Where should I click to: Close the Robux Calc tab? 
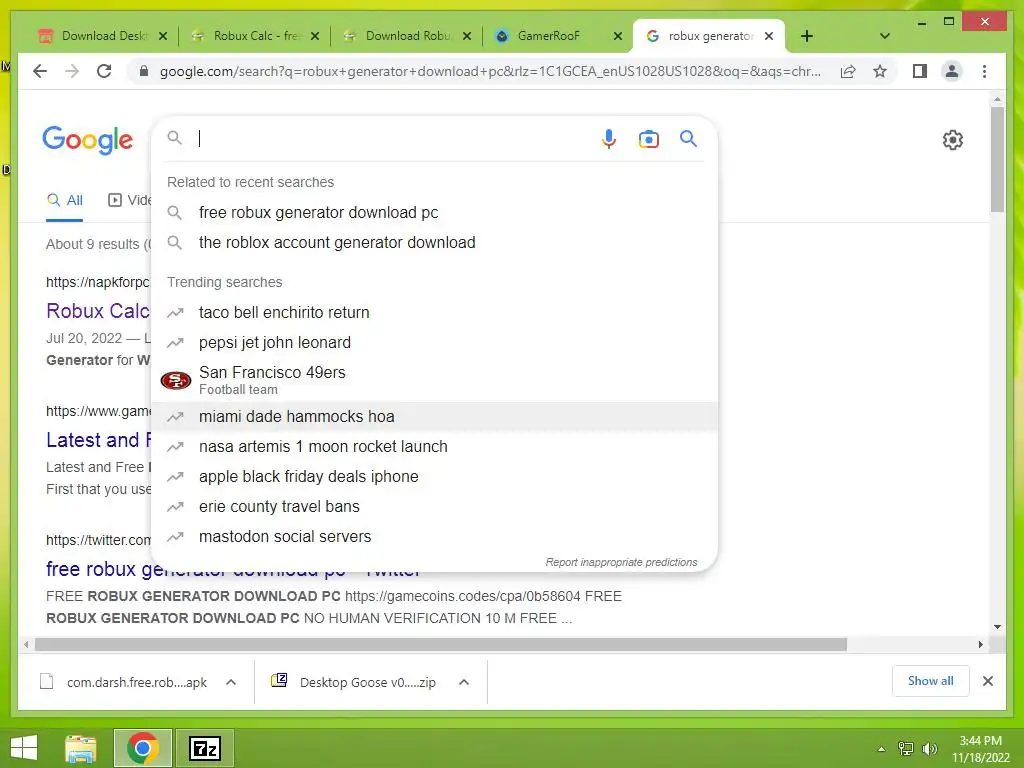point(315,36)
